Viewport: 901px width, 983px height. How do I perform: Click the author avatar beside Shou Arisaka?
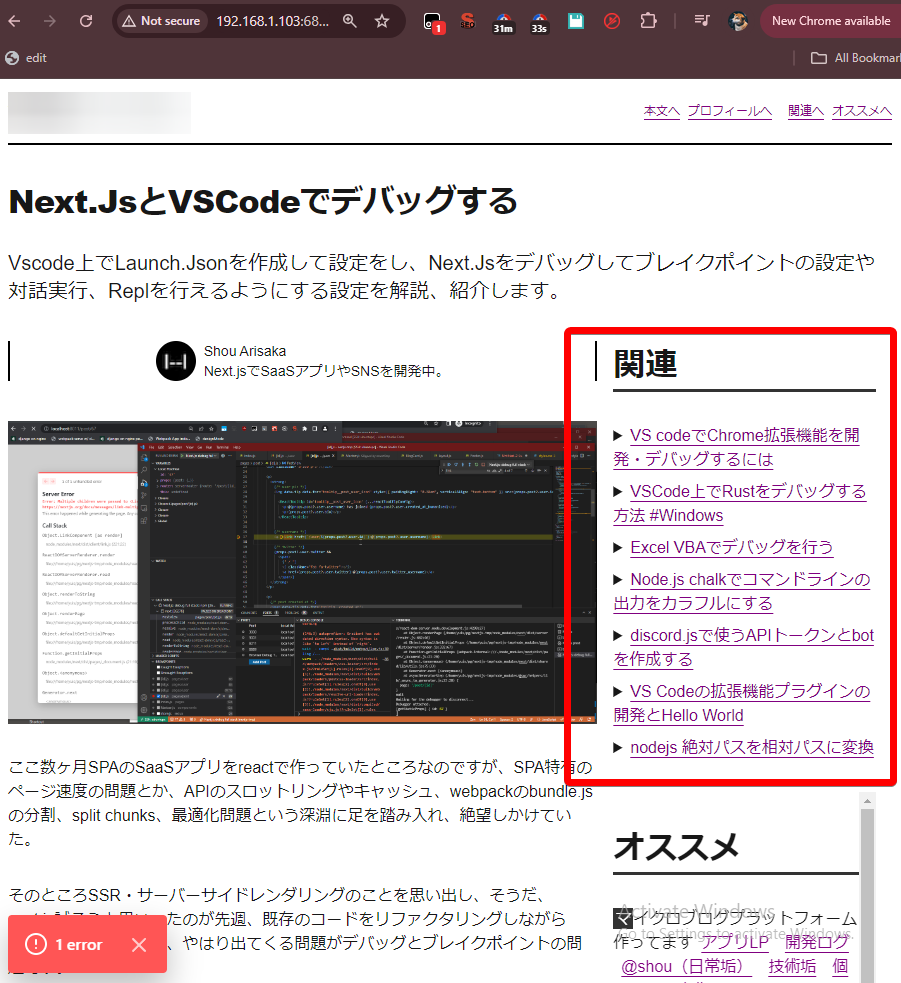(175, 361)
